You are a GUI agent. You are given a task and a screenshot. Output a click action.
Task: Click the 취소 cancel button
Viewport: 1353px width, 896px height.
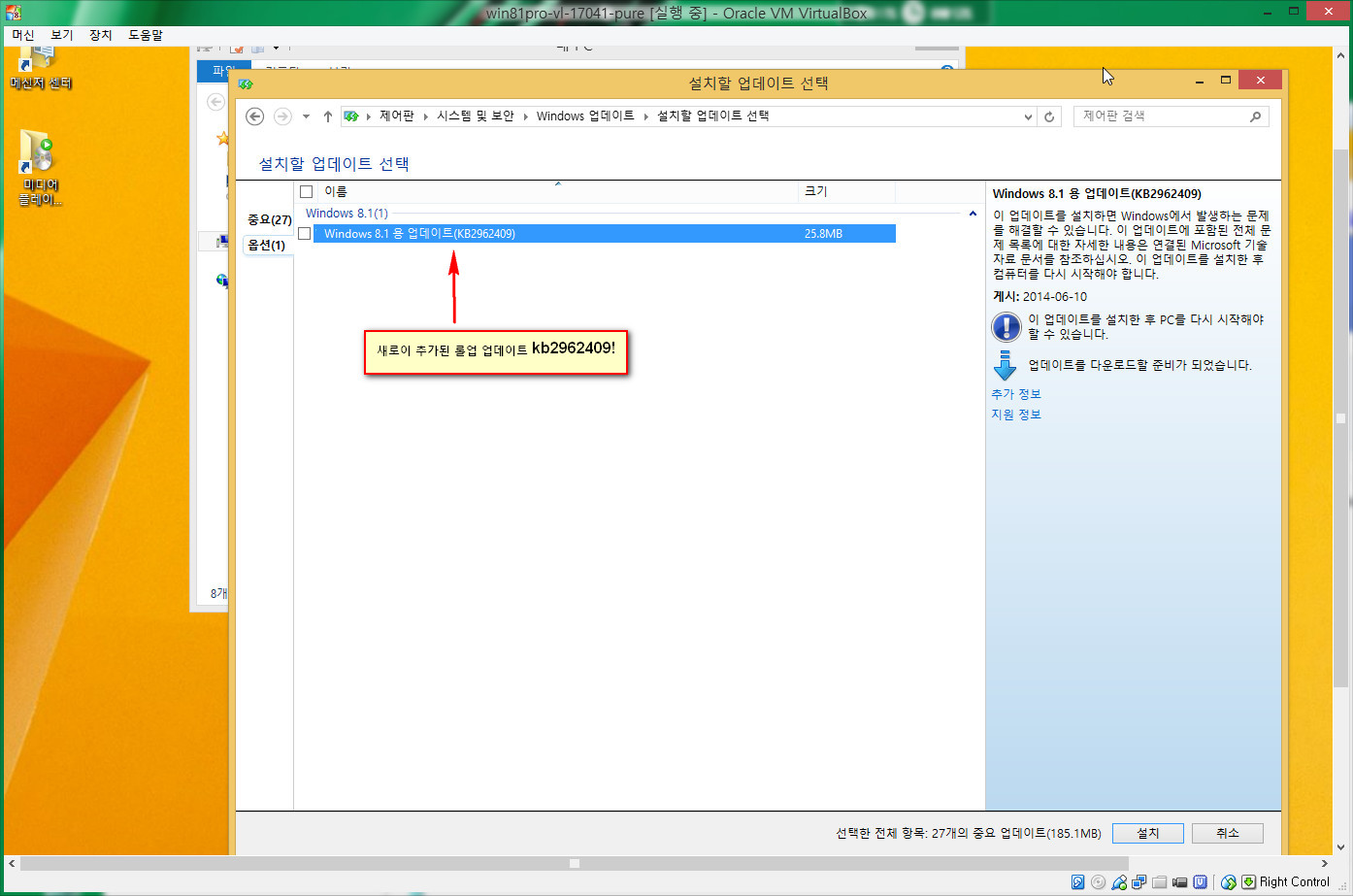pyautogui.click(x=1227, y=833)
